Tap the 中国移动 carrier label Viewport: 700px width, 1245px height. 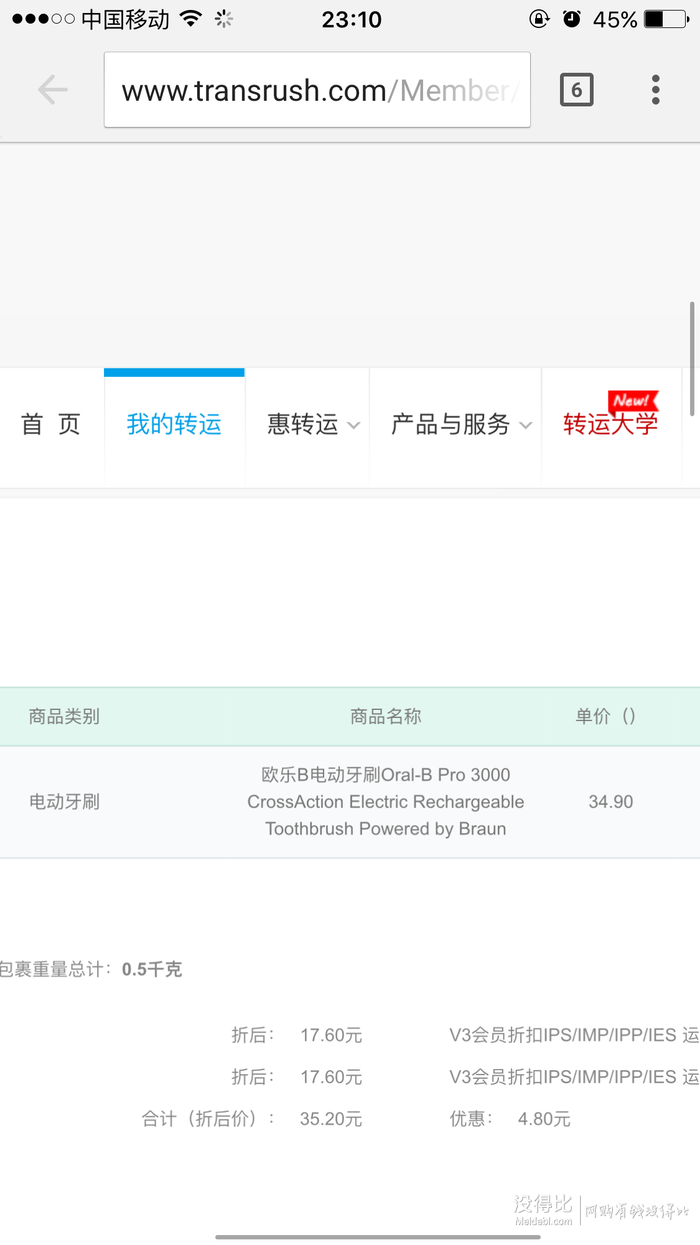(x=125, y=19)
